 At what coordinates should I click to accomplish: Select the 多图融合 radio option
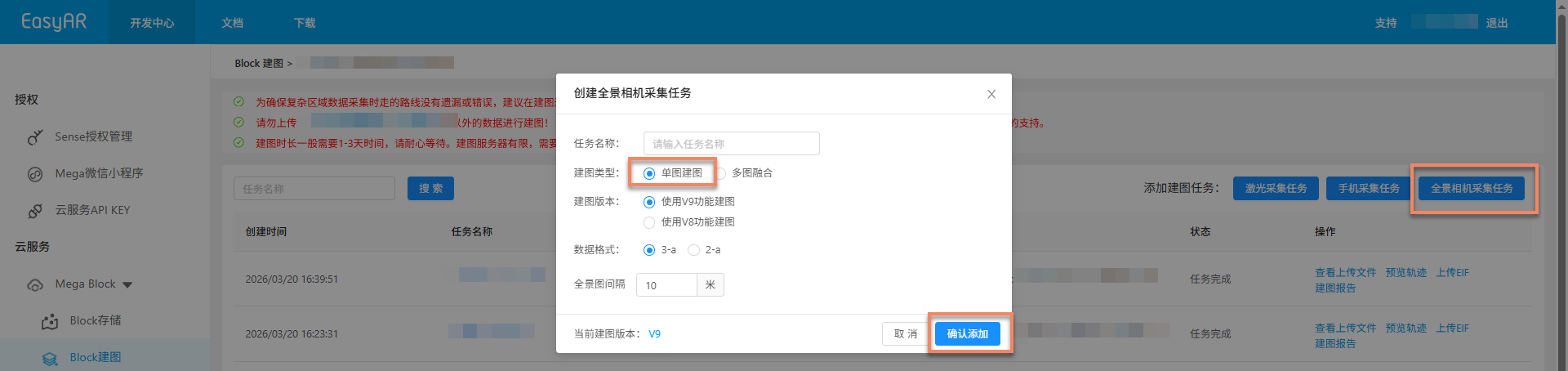[720, 173]
